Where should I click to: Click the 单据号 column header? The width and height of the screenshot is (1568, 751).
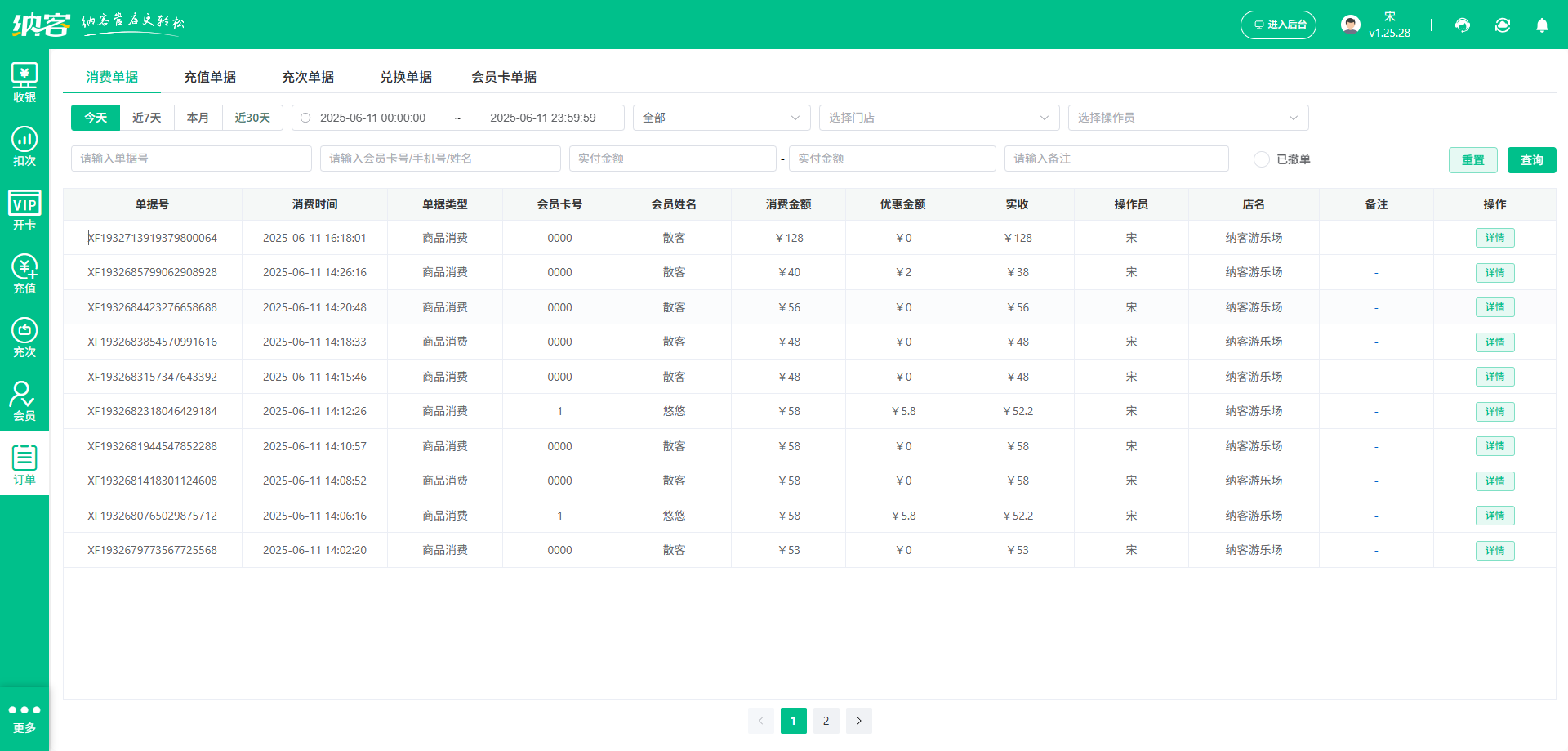[153, 204]
